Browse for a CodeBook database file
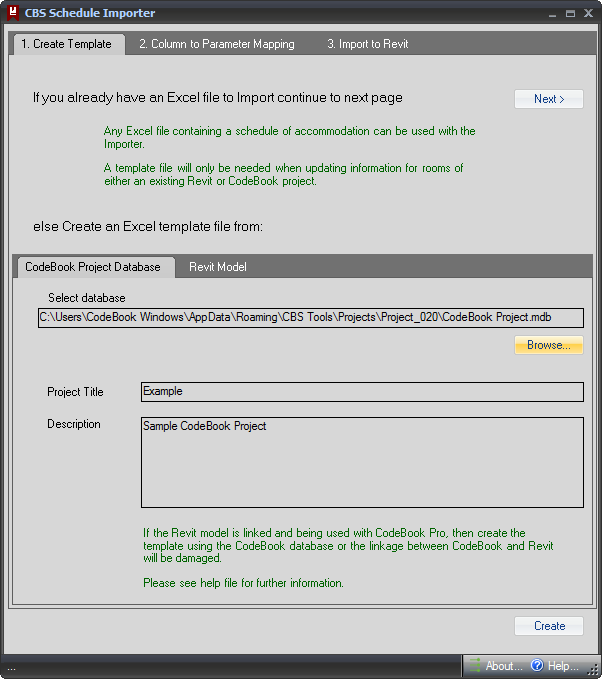The width and height of the screenshot is (602, 679). pos(549,345)
